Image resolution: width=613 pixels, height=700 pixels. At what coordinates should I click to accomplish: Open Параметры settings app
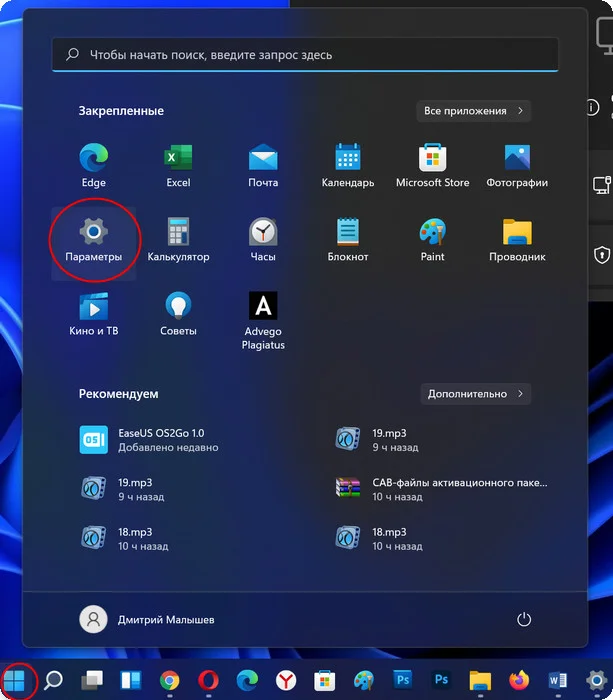93,239
